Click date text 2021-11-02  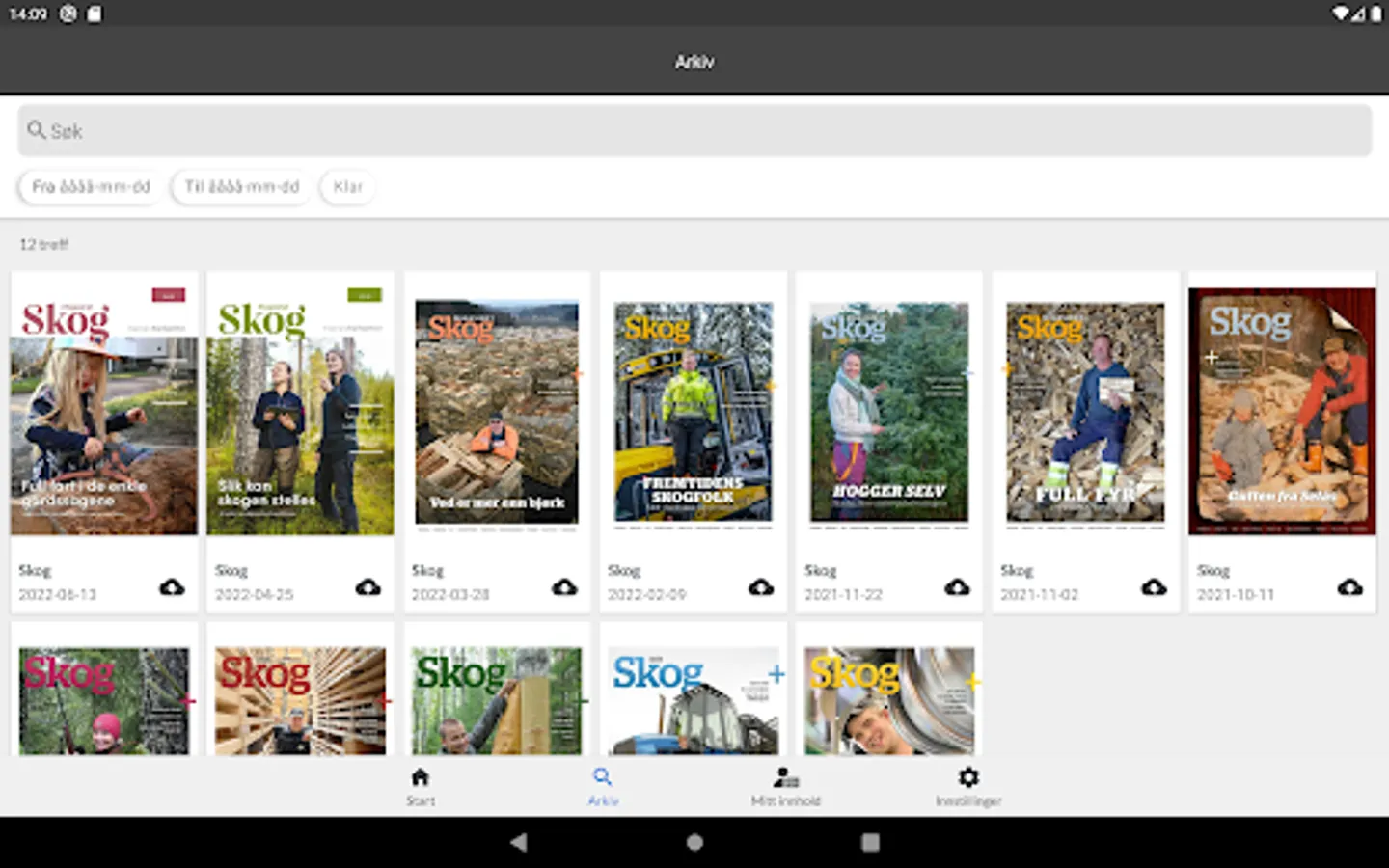pos(1039,595)
